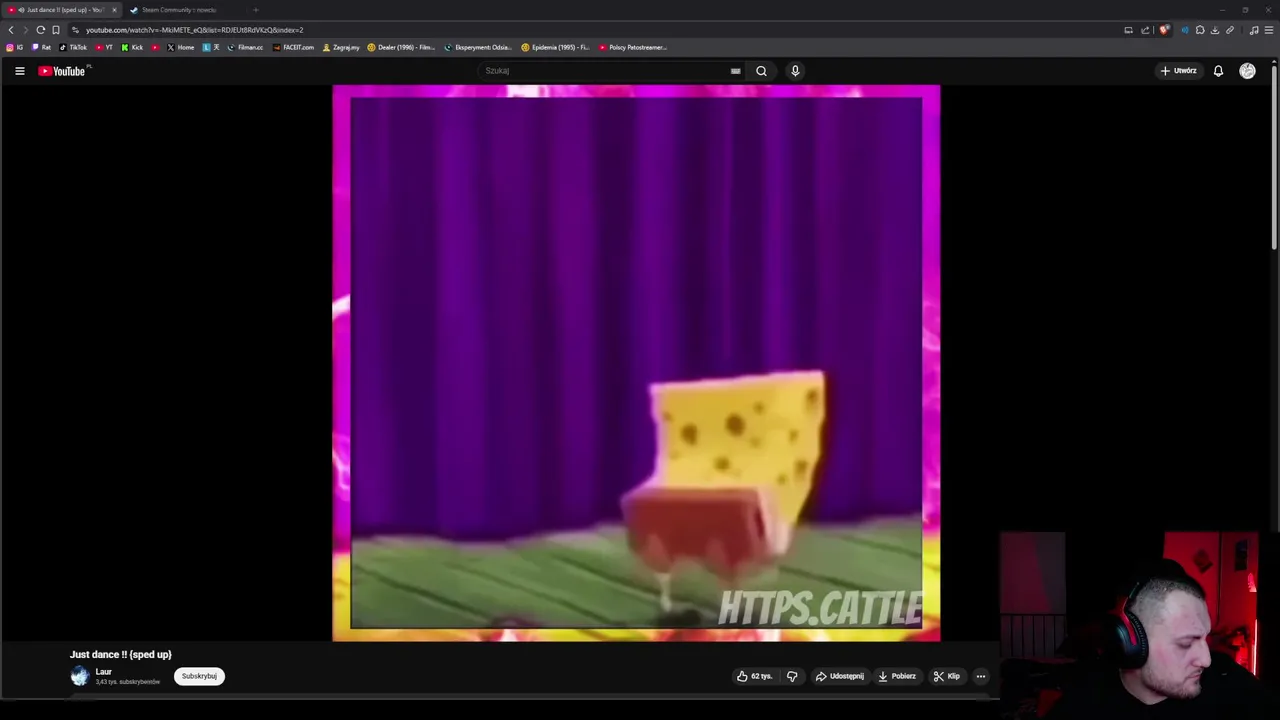Open Rat bookmark
Image resolution: width=1280 pixels, height=720 pixels.
pyautogui.click(x=42, y=47)
